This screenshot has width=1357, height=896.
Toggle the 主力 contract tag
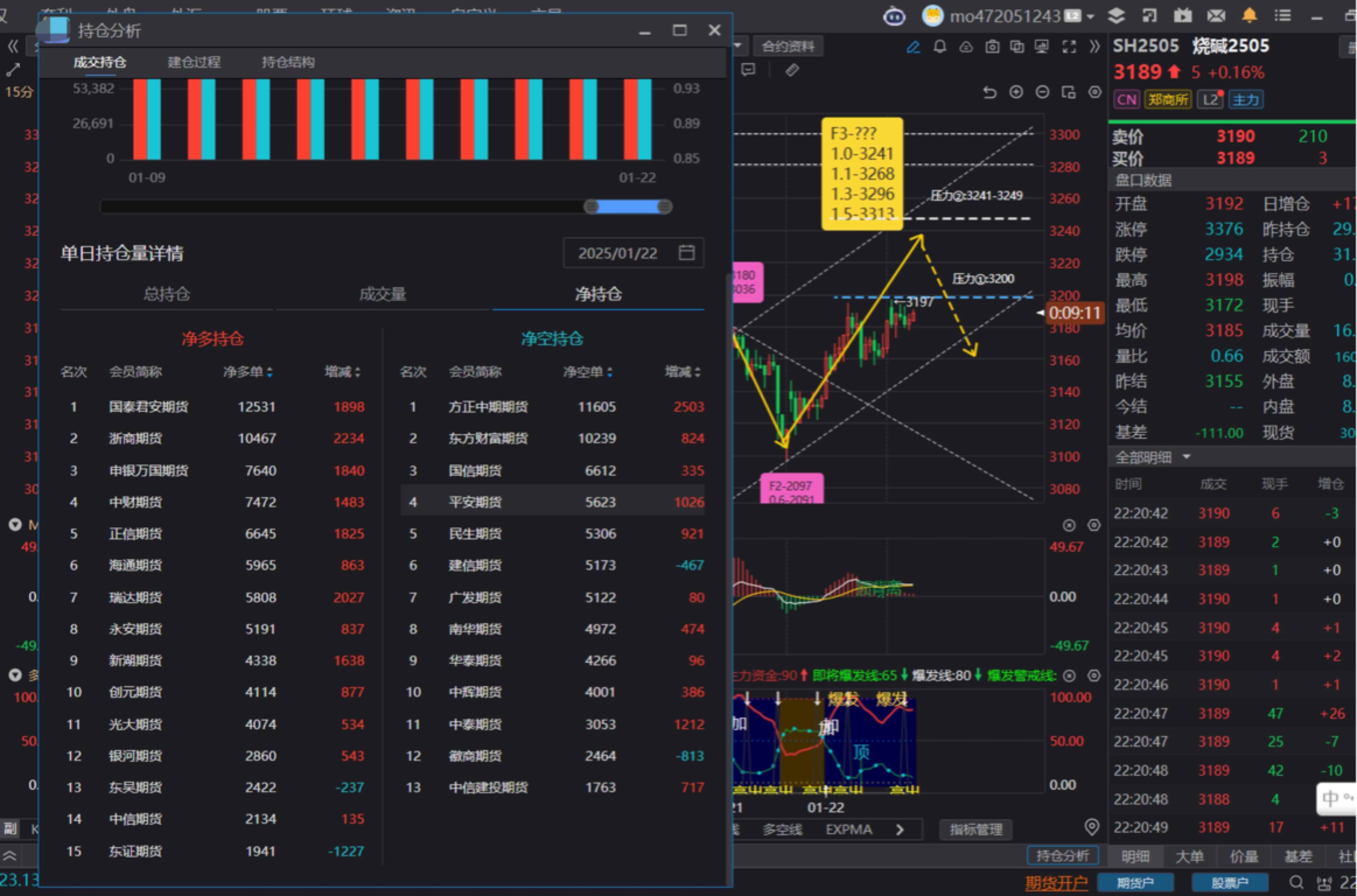[x=1246, y=100]
